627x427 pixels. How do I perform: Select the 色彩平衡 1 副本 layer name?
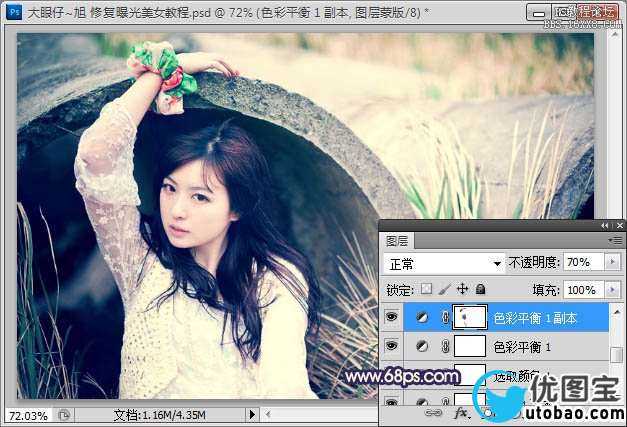pyautogui.click(x=535, y=318)
